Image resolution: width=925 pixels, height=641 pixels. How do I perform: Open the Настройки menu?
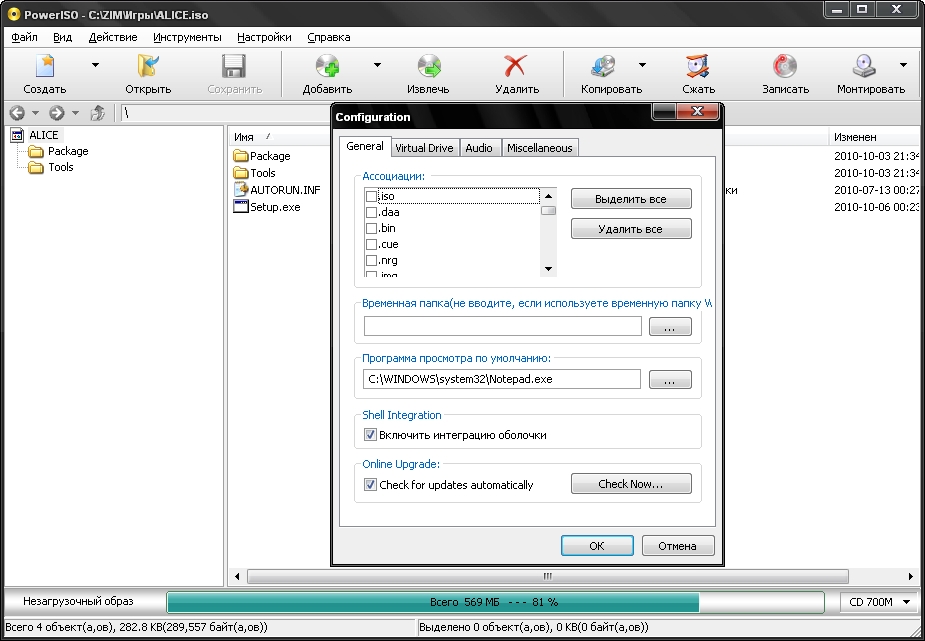(264, 37)
